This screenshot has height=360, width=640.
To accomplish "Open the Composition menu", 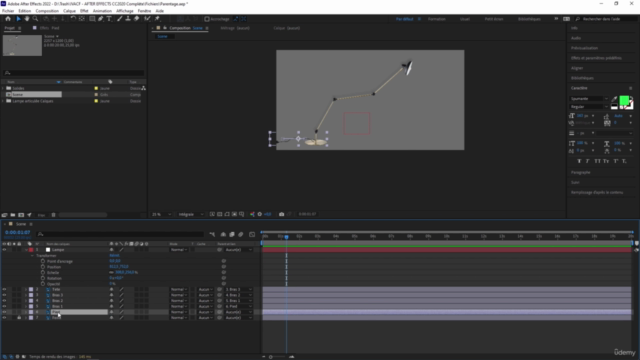I will pyautogui.click(x=47, y=11).
